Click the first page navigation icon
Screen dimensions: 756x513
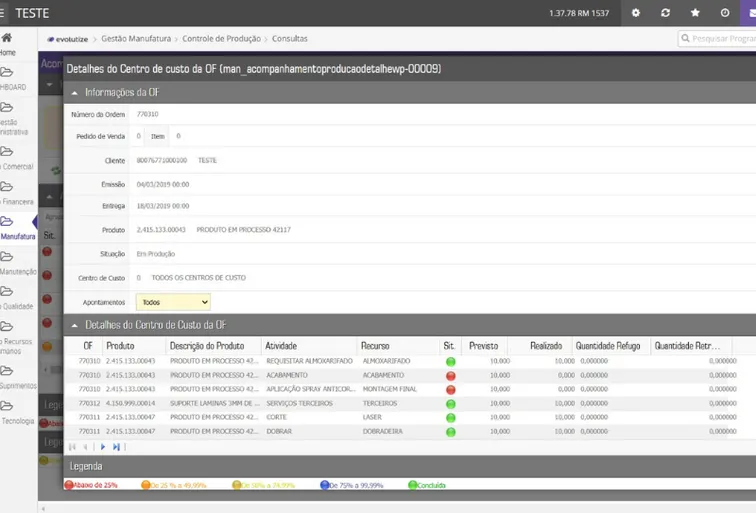click(72, 447)
